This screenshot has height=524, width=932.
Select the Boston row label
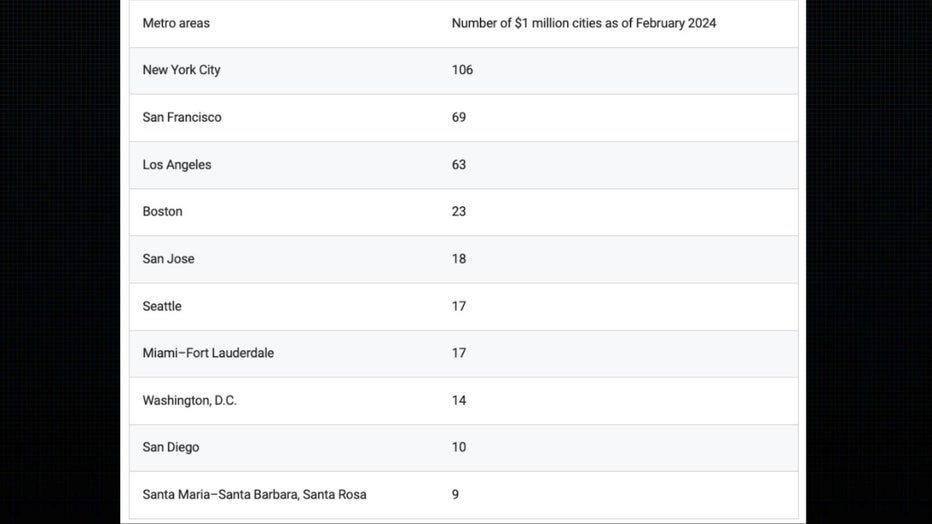click(x=162, y=211)
